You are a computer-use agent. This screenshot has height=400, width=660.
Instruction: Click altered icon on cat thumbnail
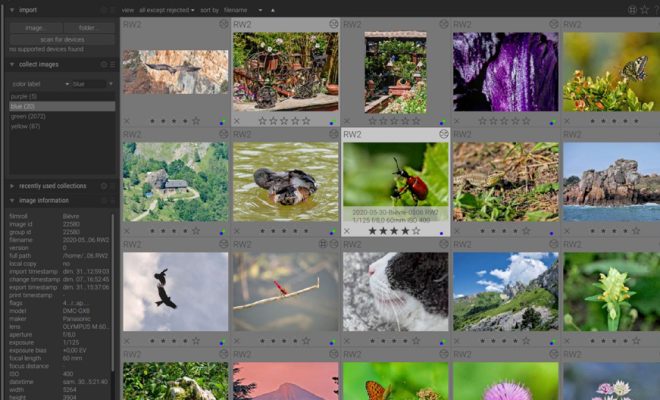click(x=444, y=244)
